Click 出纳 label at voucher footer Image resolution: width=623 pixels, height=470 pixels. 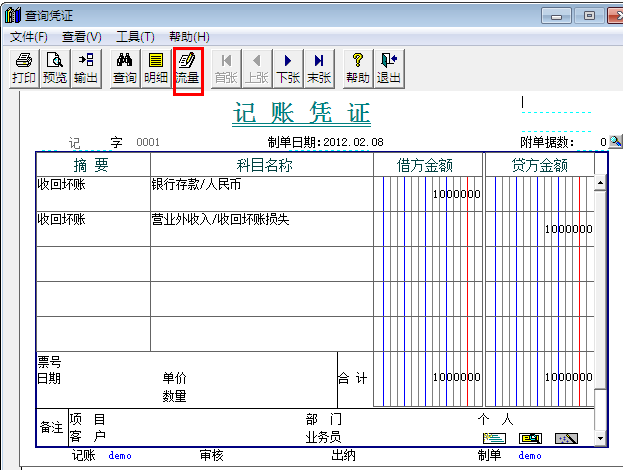(343, 455)
